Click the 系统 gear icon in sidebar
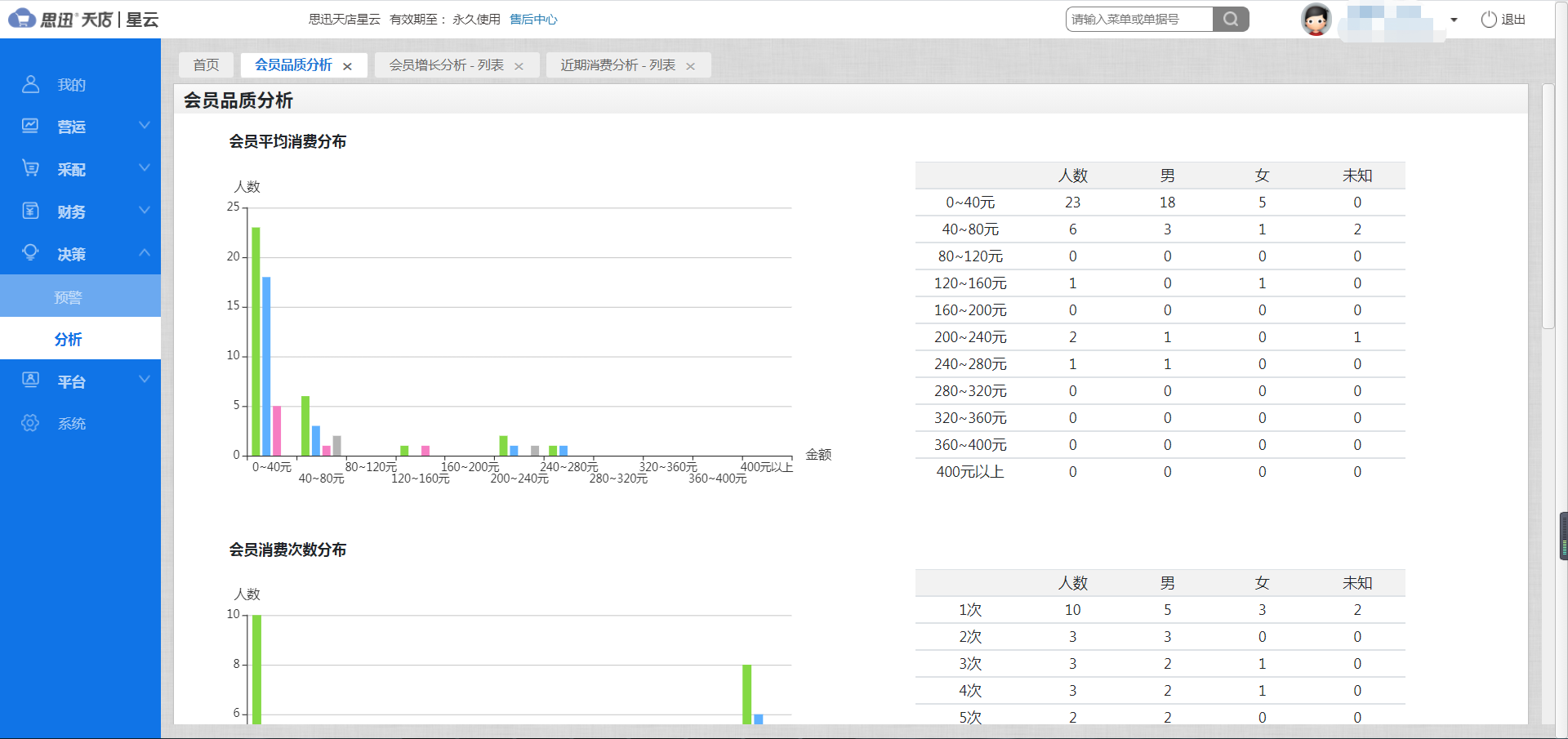Screen dimensions: 1568x739 (30, 423)
